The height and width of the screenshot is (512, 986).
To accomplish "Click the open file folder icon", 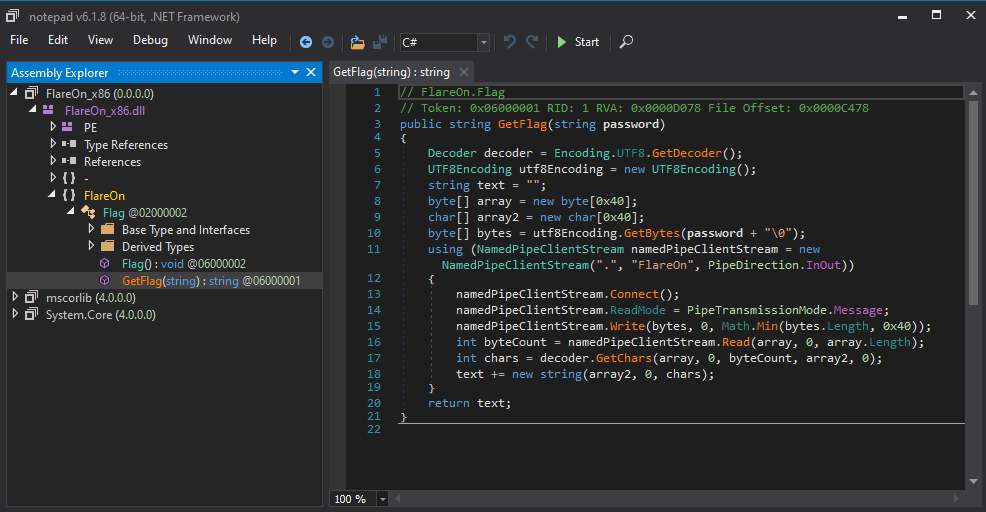I will coord(357,42).
